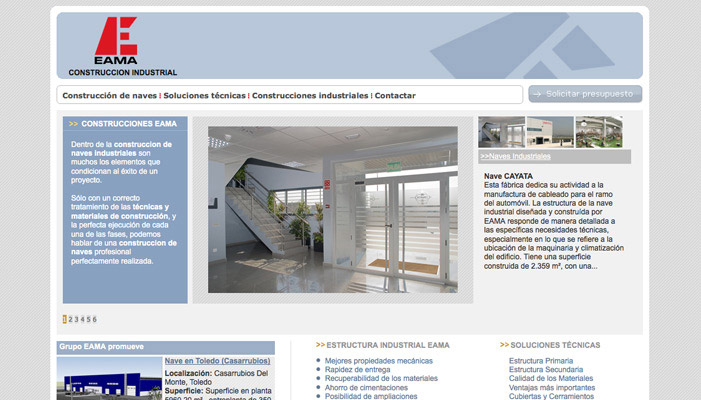Select the staircase interior thumbnail
The width and height of the screenshot is (701, 400).
tap(501, 132)
